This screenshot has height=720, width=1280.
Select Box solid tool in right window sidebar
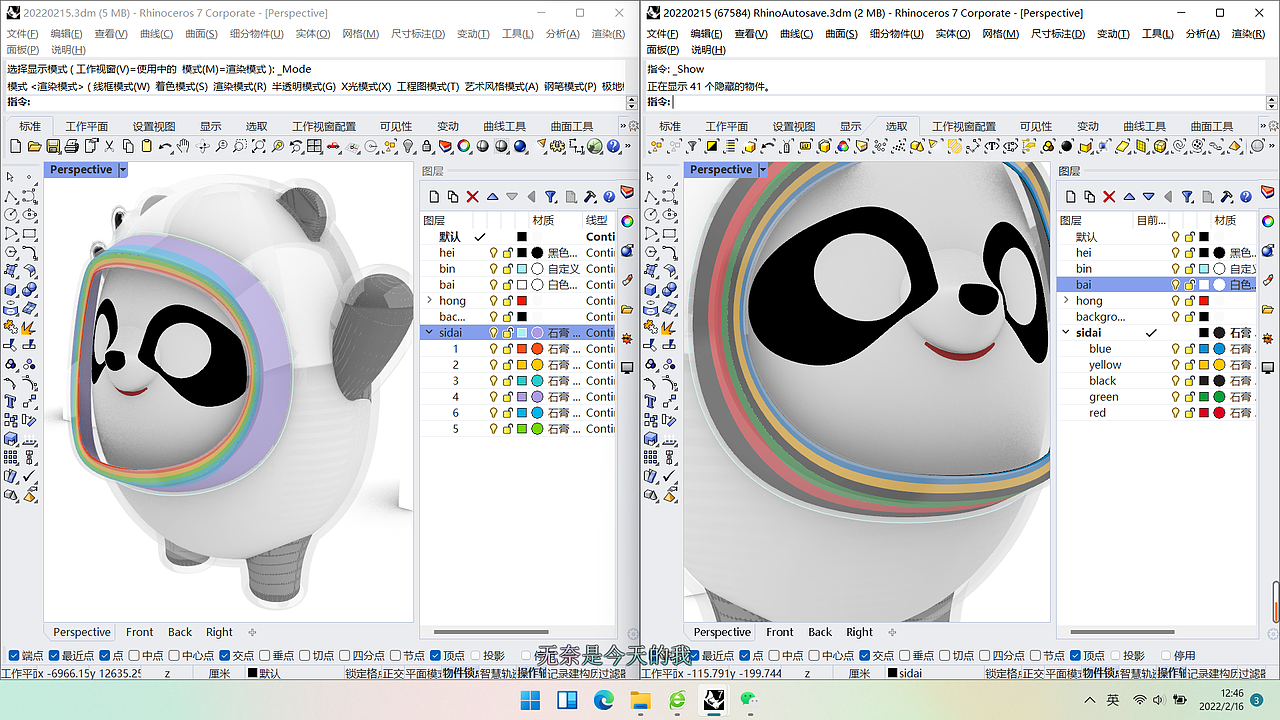(651, 290)
